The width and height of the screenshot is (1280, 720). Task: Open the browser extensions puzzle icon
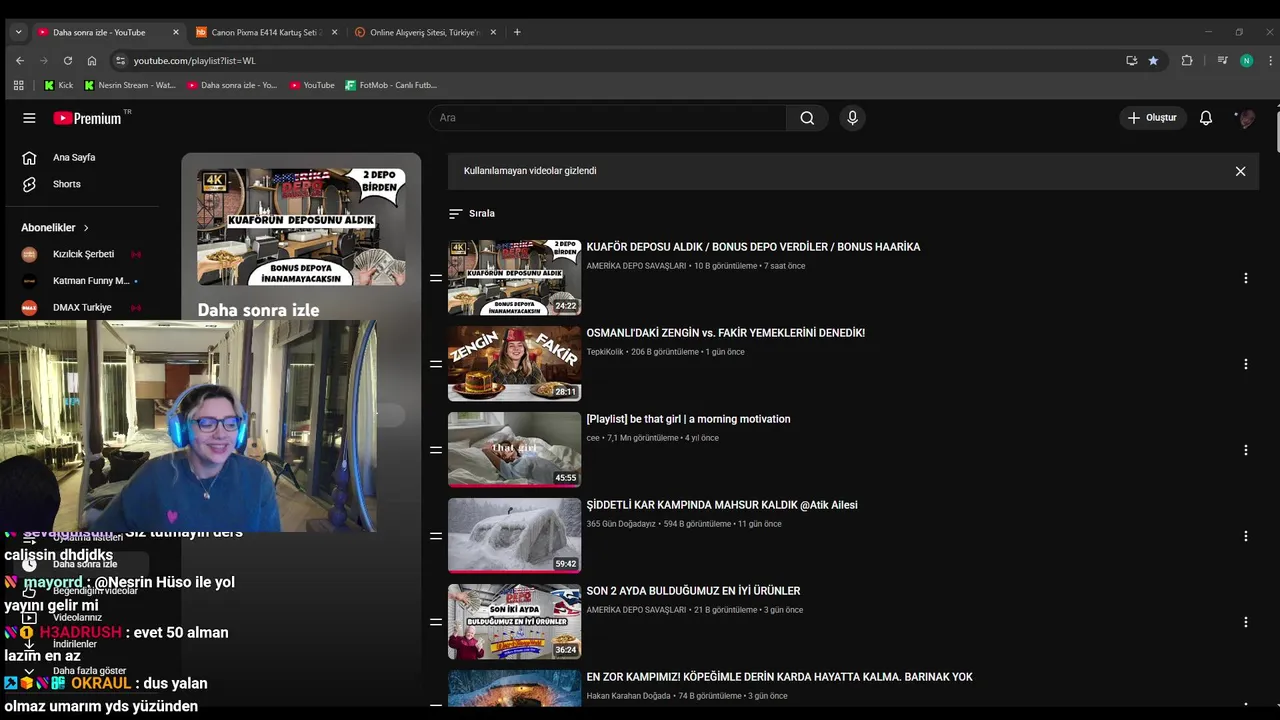[1187, 60]
